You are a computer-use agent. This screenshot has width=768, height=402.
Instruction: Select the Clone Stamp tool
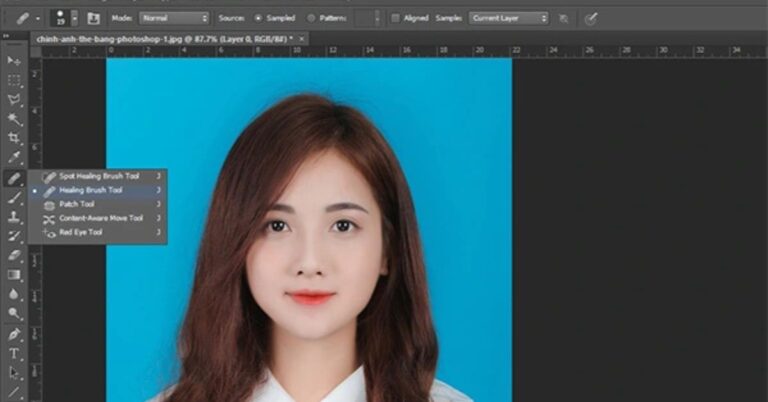click(15, 217)
